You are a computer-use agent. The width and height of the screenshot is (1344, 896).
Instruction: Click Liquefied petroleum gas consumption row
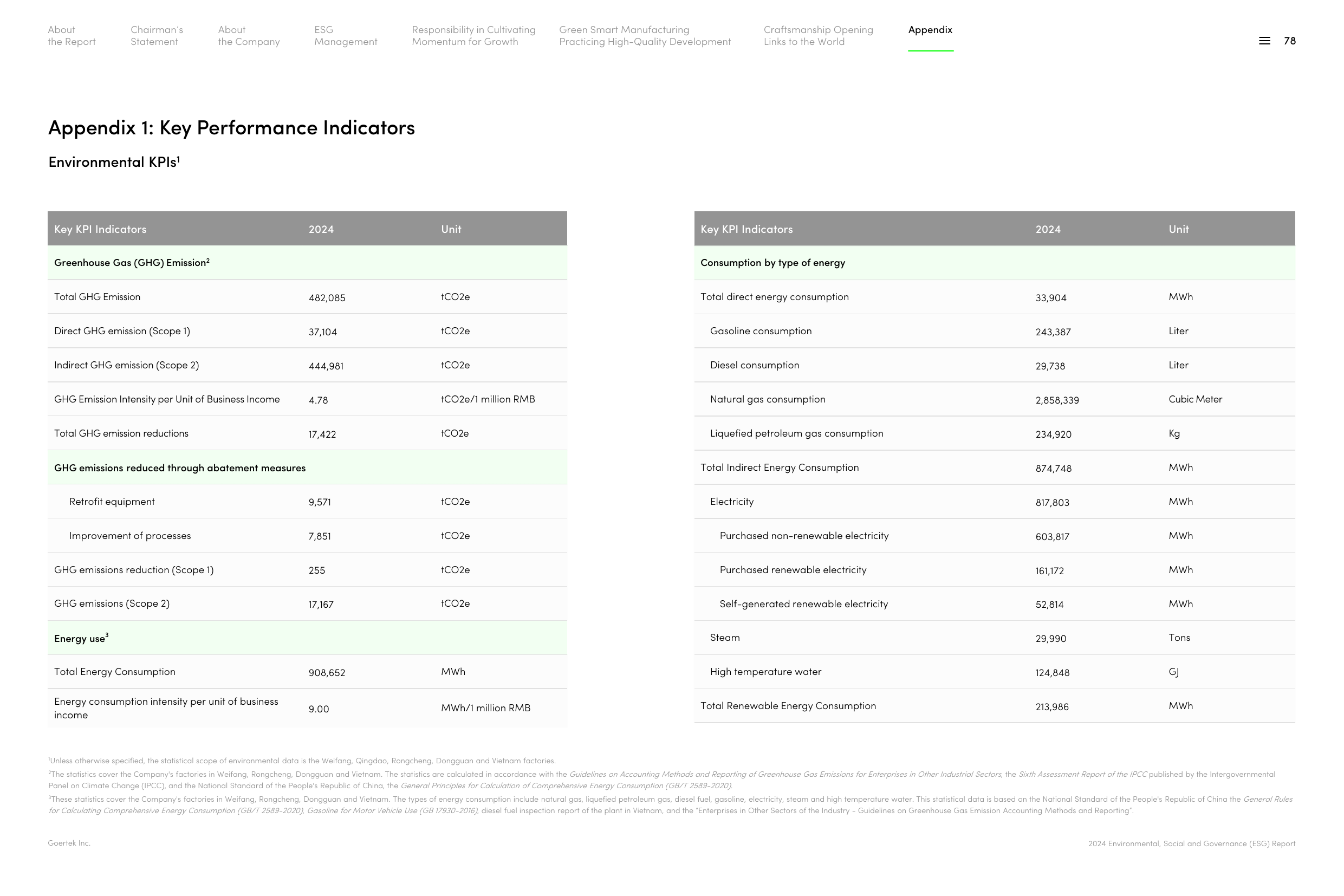pos(994,433)
